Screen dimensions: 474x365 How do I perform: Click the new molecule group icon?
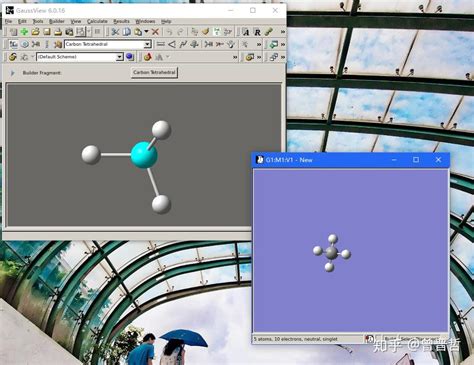[13, 32]
